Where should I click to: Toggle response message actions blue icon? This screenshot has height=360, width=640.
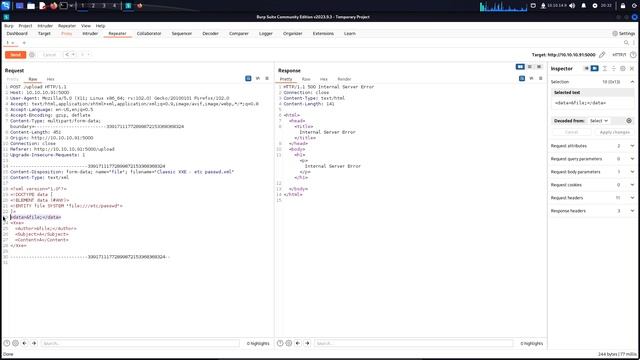pyautogui.click(x=522, y=78)
